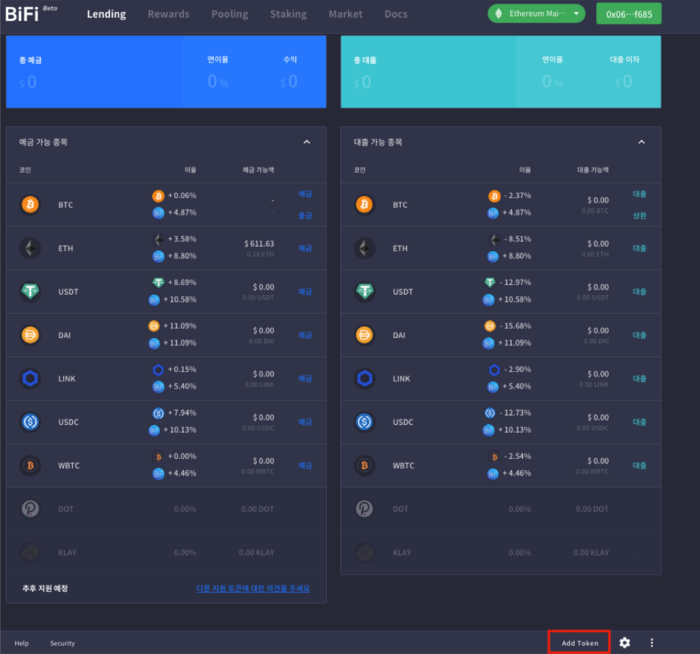
Task: Click the ETH coin icon in deposit list
Action: point(29,248)
